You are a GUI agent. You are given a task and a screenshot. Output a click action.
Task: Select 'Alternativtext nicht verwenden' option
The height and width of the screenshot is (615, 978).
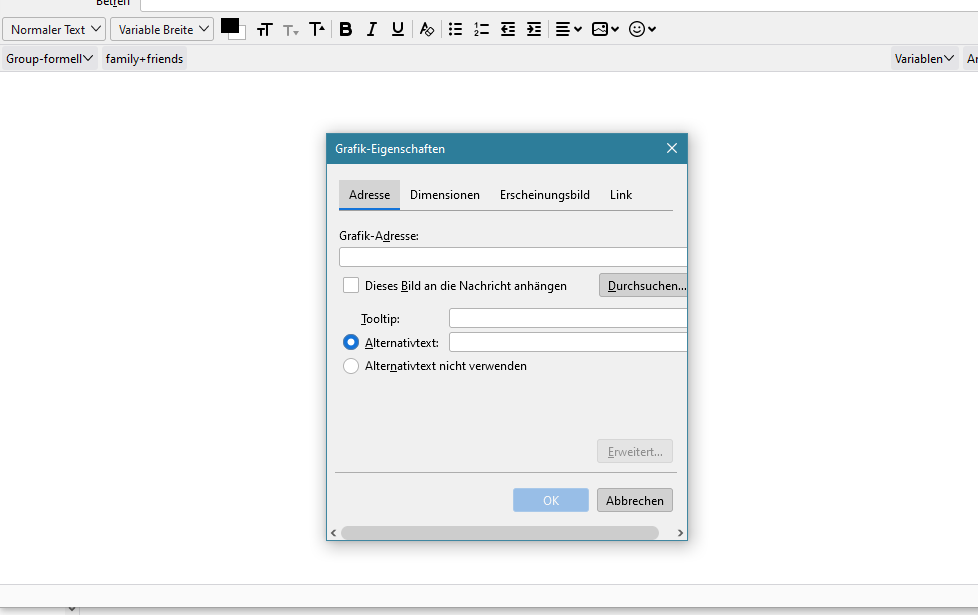click(351, 366)
